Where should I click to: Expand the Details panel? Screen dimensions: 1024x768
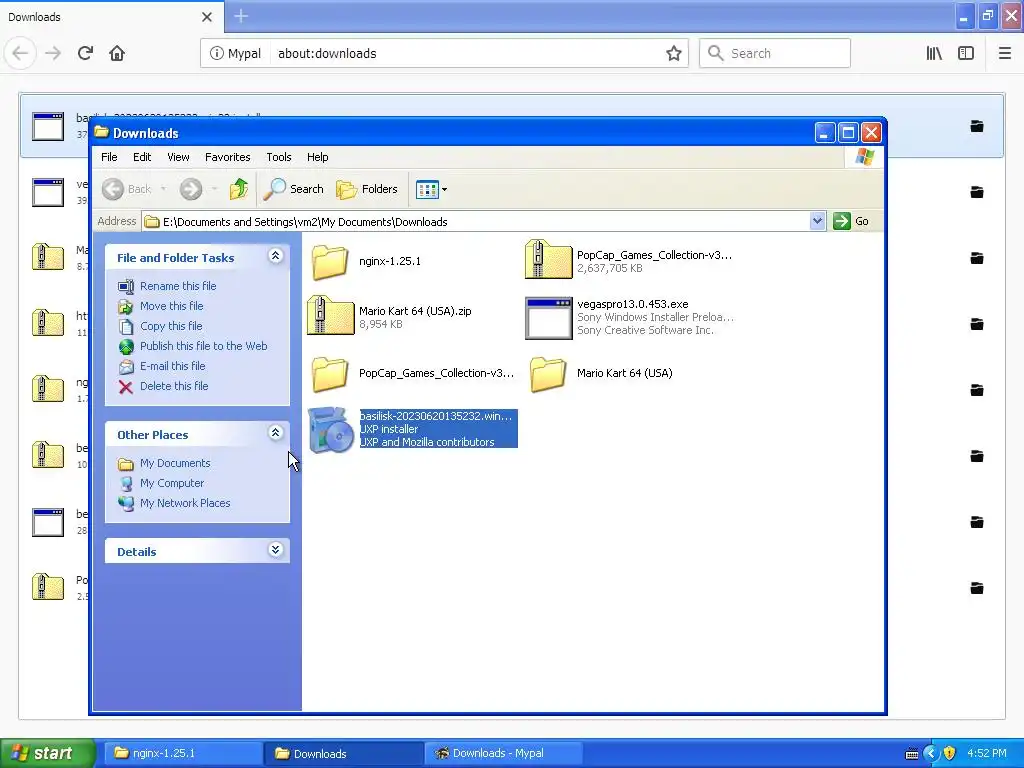(x=276, y=550)
